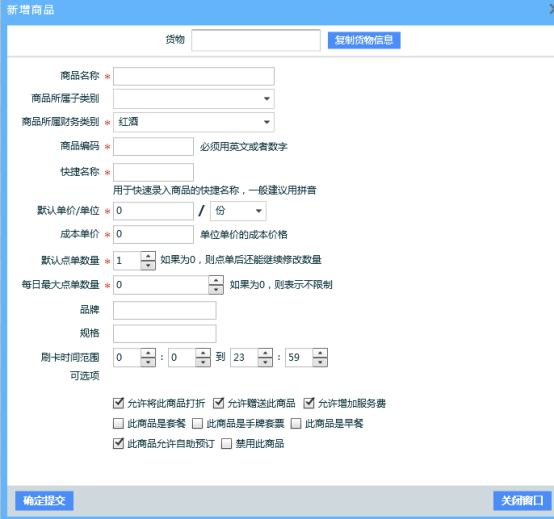The width and height of the screenshot is (554, 519).
Task: Click the 复制货物信息 button
Action: click(364, 40)
